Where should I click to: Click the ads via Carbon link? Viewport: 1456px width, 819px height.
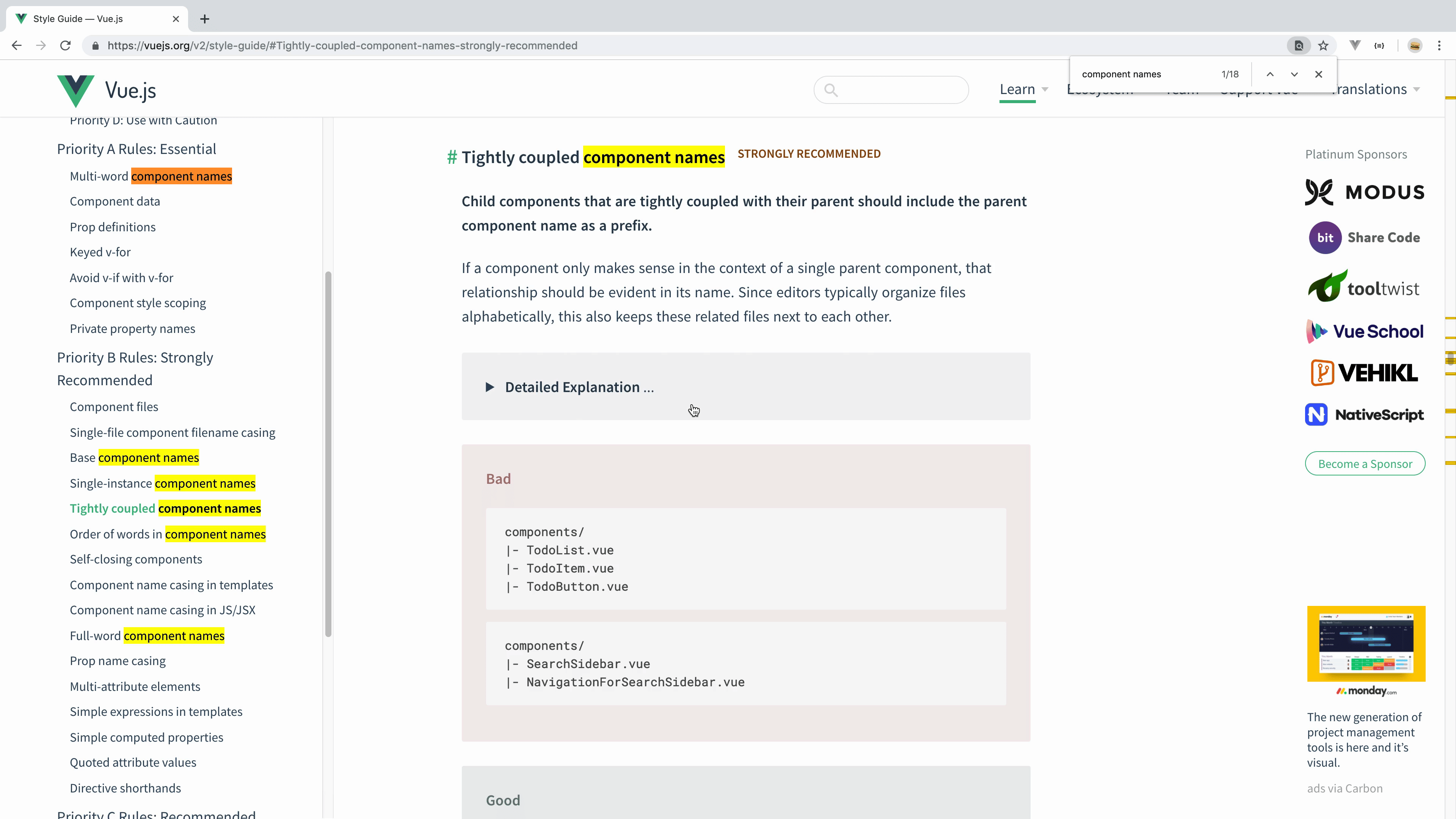1345,789
